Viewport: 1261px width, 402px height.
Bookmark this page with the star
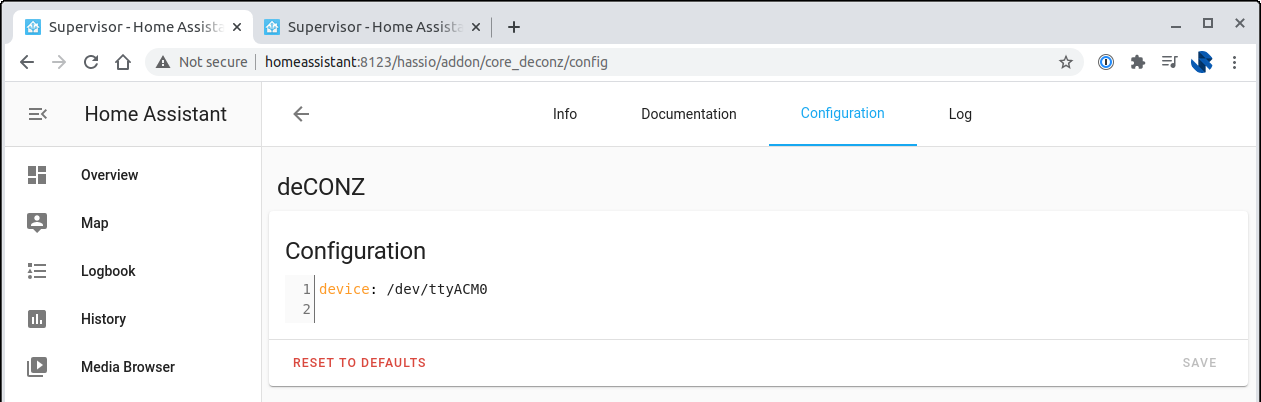point(1066,62)
